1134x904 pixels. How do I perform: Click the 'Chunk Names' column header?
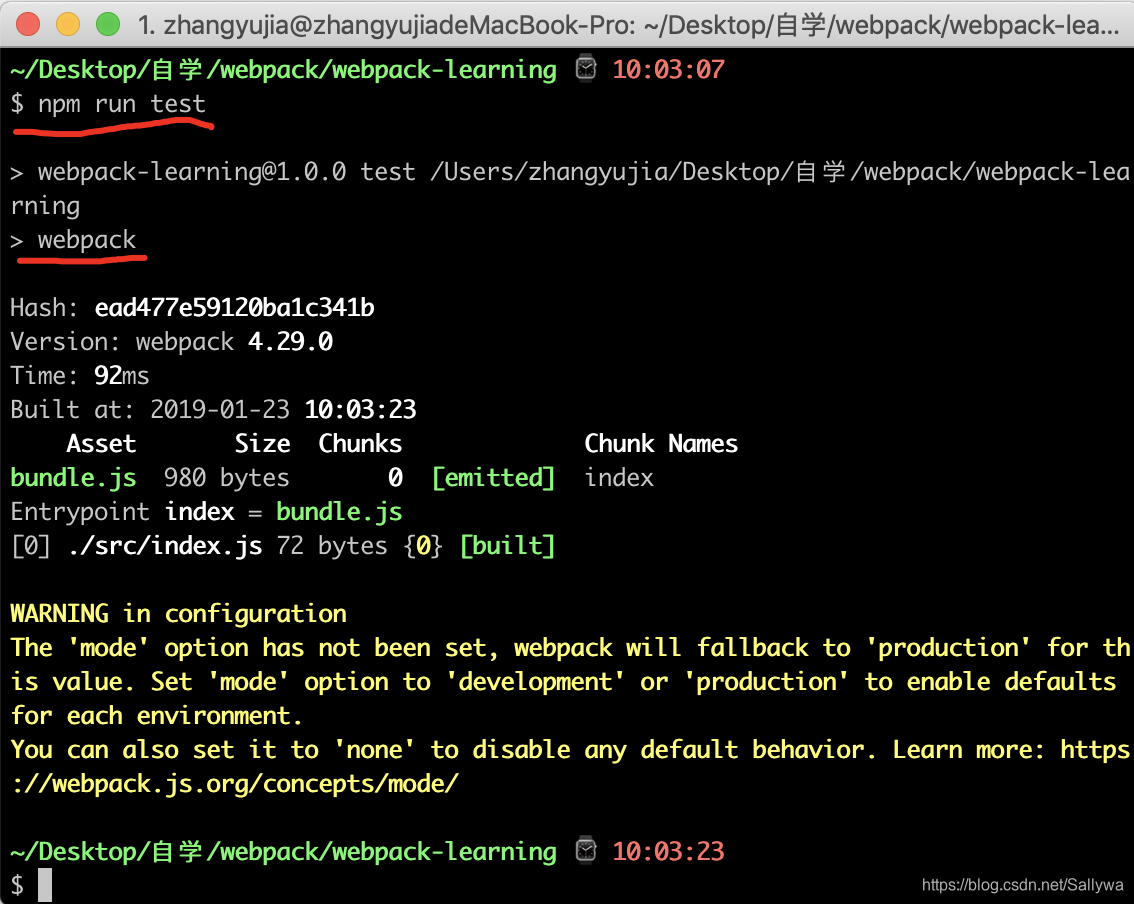(661, 443)
